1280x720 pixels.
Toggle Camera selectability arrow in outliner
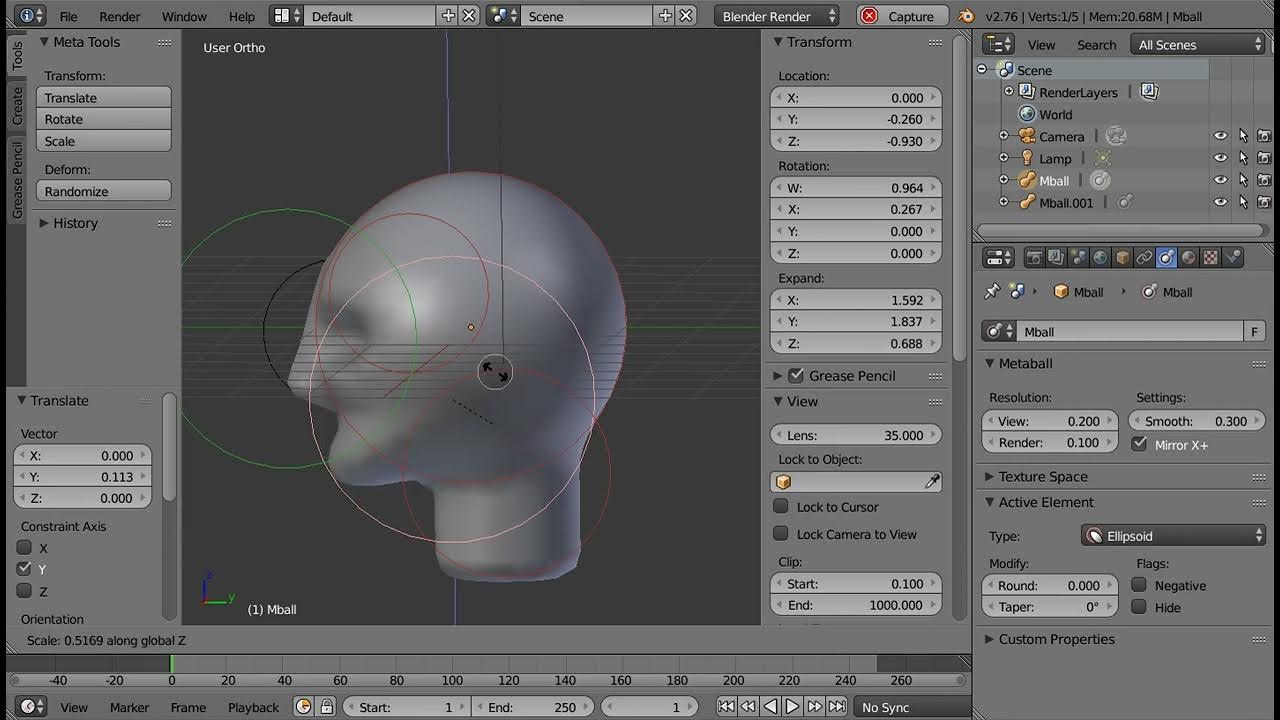pyautogui.click(x=1243, y=136)
